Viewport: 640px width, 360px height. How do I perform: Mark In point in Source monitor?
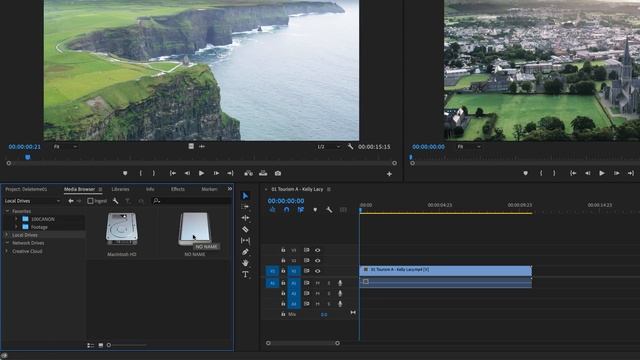(140, 173)
